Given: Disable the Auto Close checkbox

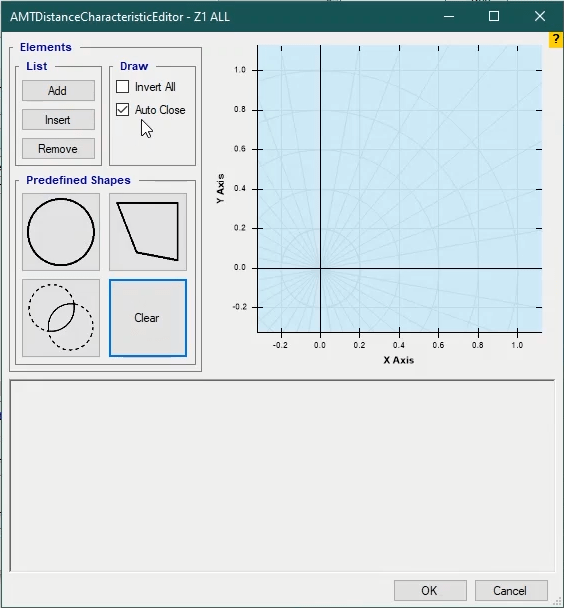Looking at the screenshot, I should click(122, 110).
